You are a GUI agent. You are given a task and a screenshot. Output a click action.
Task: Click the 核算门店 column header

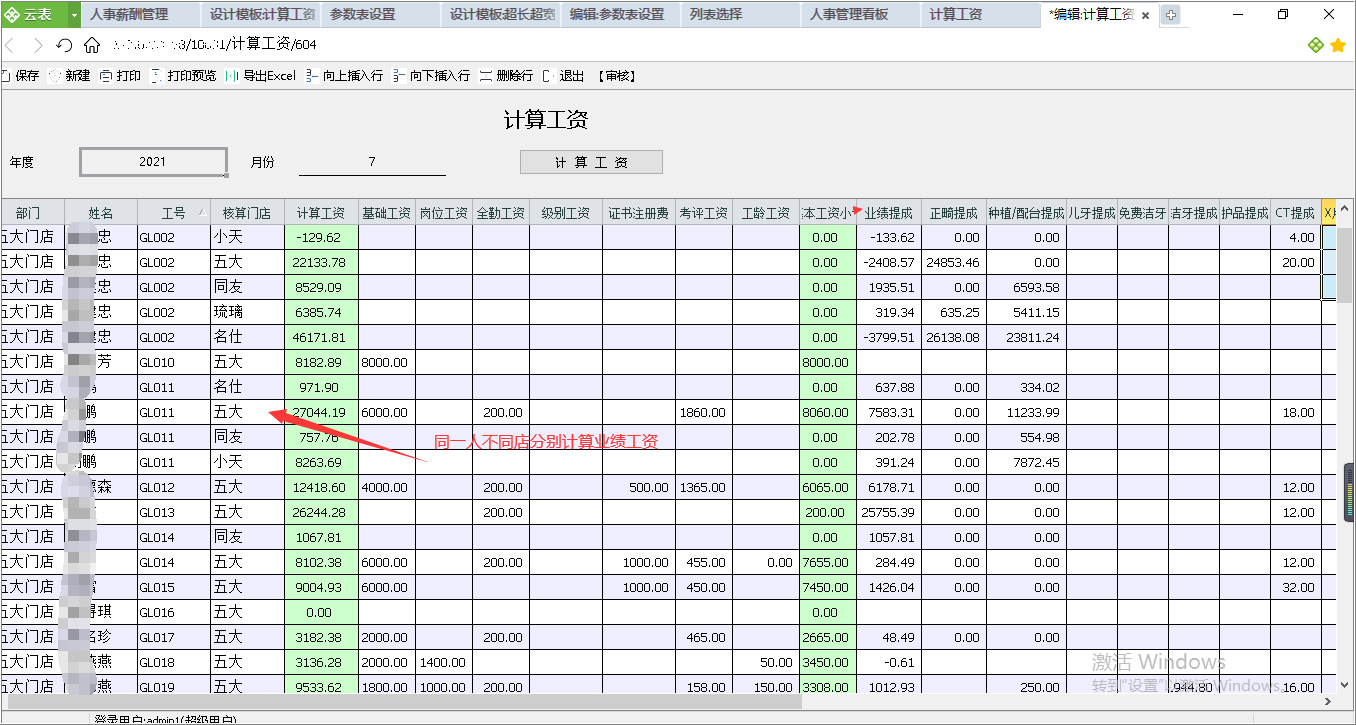pyautogui.click(x=247, y=213)
